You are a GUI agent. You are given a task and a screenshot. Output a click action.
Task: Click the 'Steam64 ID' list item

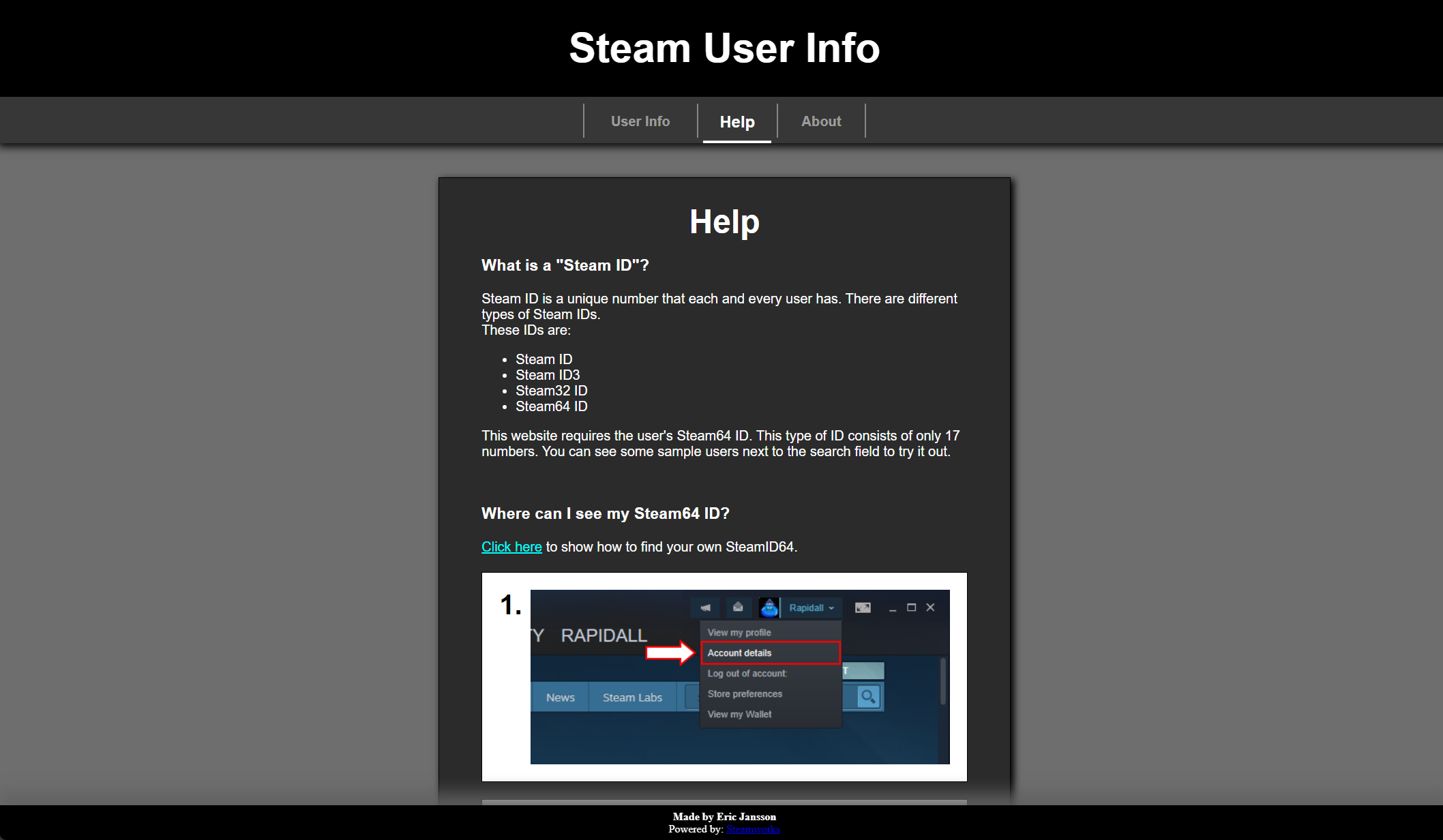552,406
